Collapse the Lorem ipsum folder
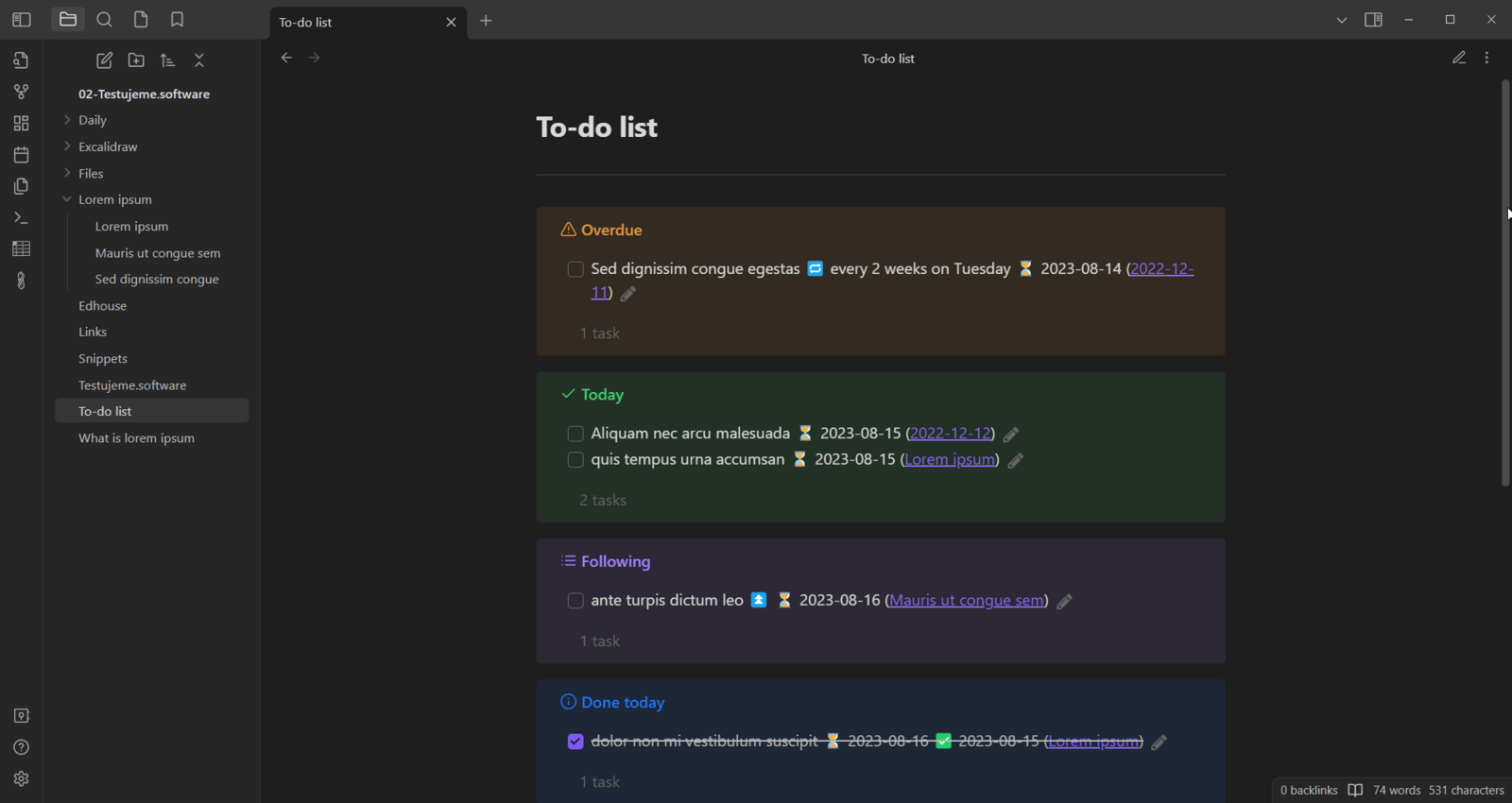Screen dimensions: 1512x803 [x=67, y=199]
